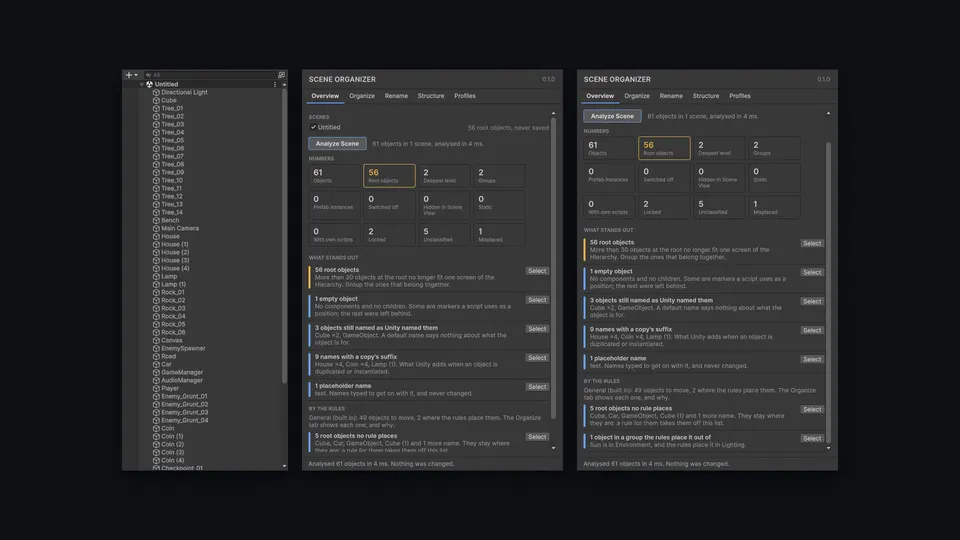
Task: Select 3 Unity-named objects in rightmost panel
Action: 812,301
